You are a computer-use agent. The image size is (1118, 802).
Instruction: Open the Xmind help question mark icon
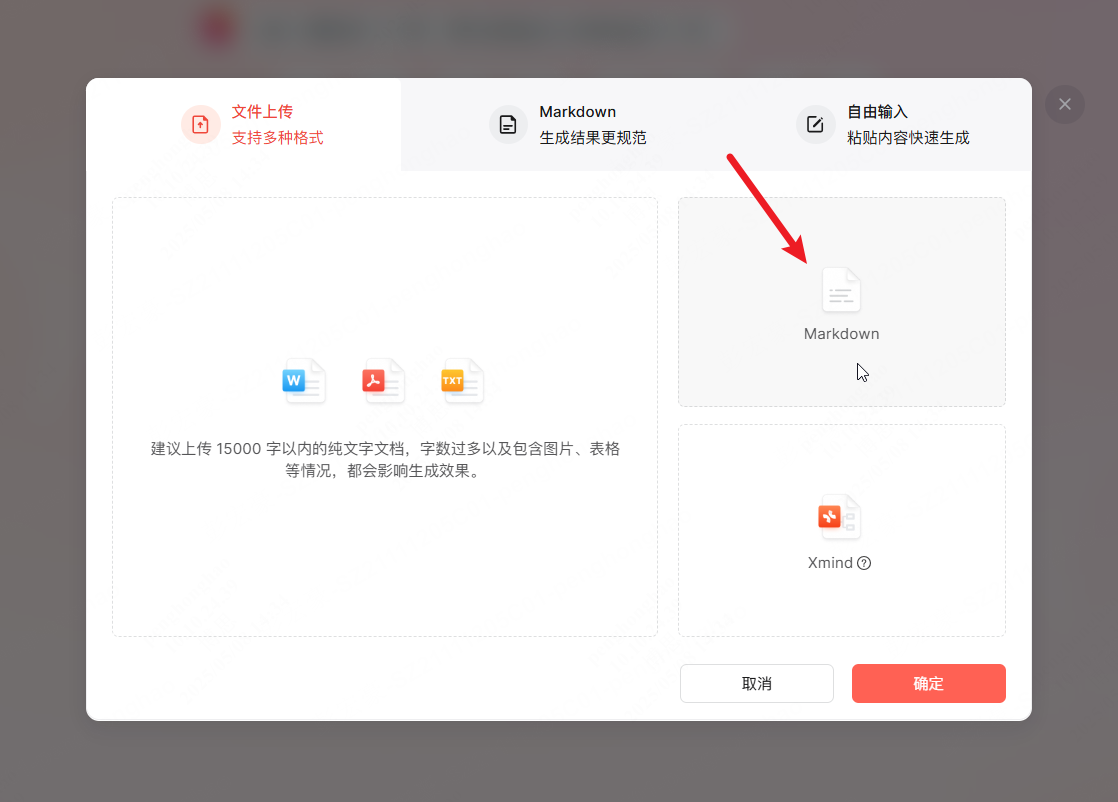[866, 563]
